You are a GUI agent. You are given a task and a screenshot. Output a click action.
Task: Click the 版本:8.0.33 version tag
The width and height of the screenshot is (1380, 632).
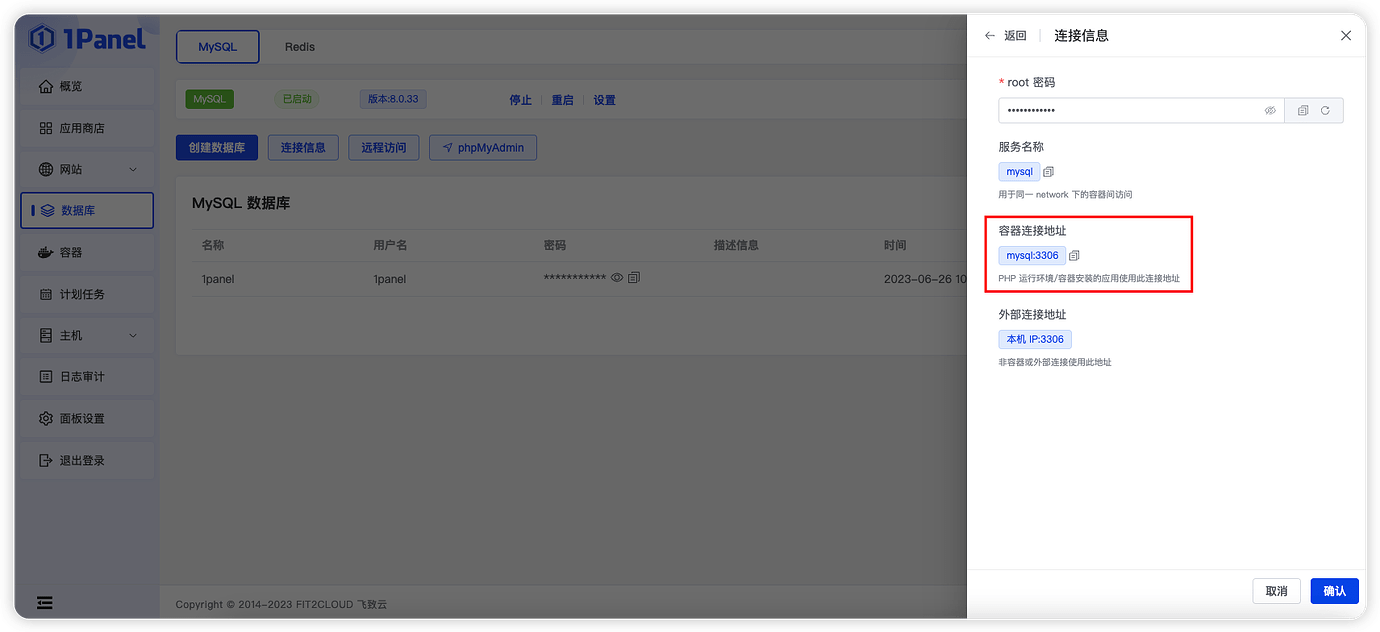click(x=393, y=99)
